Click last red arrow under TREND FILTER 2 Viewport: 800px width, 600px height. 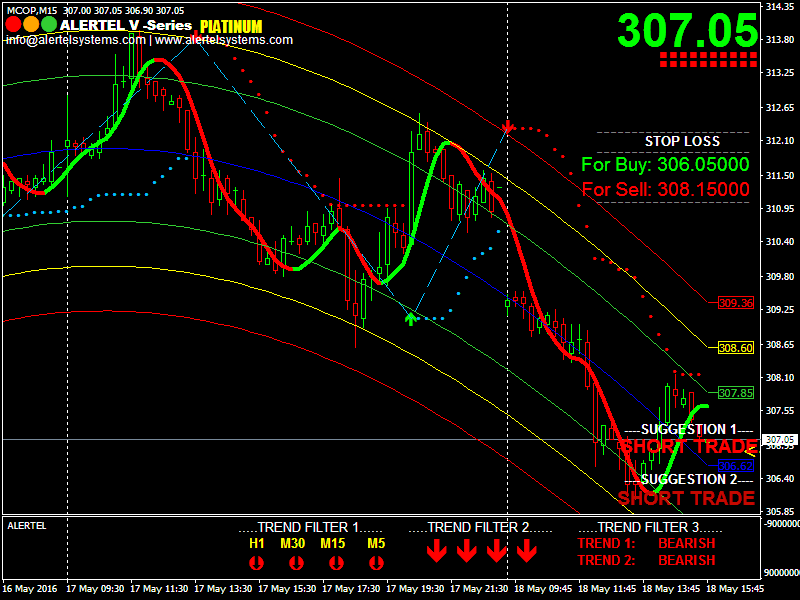click(x=527, y=552)
